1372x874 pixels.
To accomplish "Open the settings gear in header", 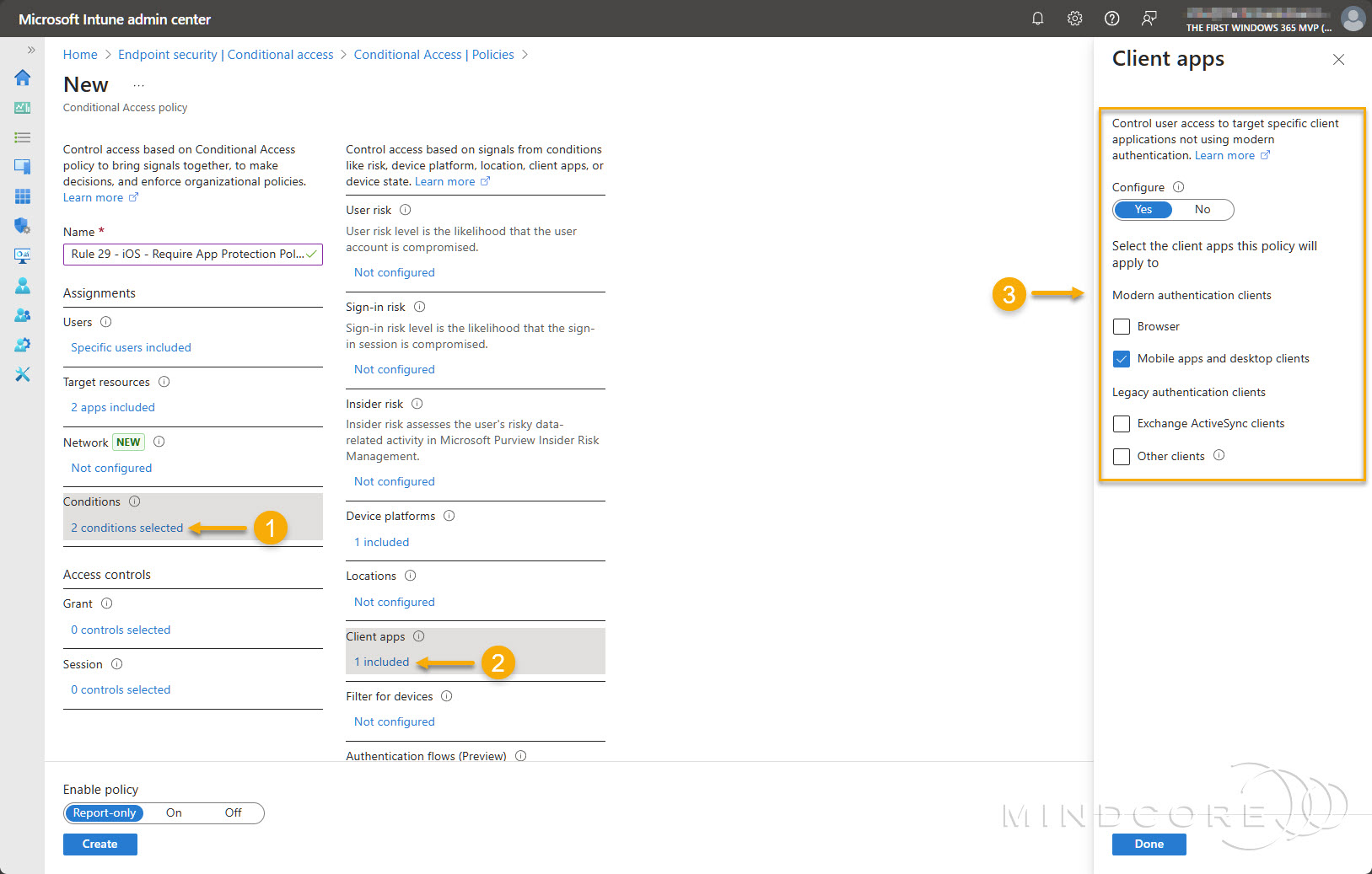I will coord(1074,19).
